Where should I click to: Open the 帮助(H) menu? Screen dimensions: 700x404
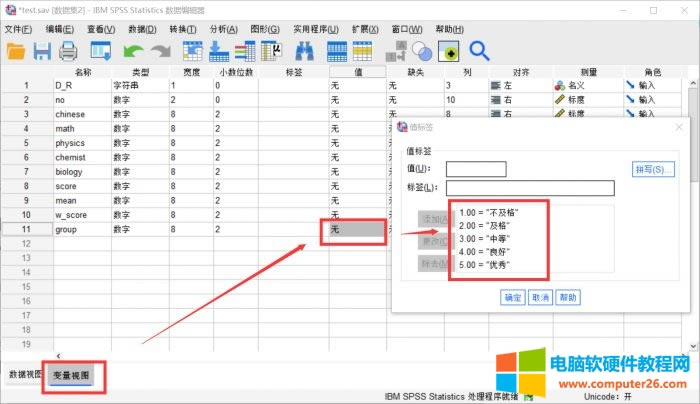(450, 29)
